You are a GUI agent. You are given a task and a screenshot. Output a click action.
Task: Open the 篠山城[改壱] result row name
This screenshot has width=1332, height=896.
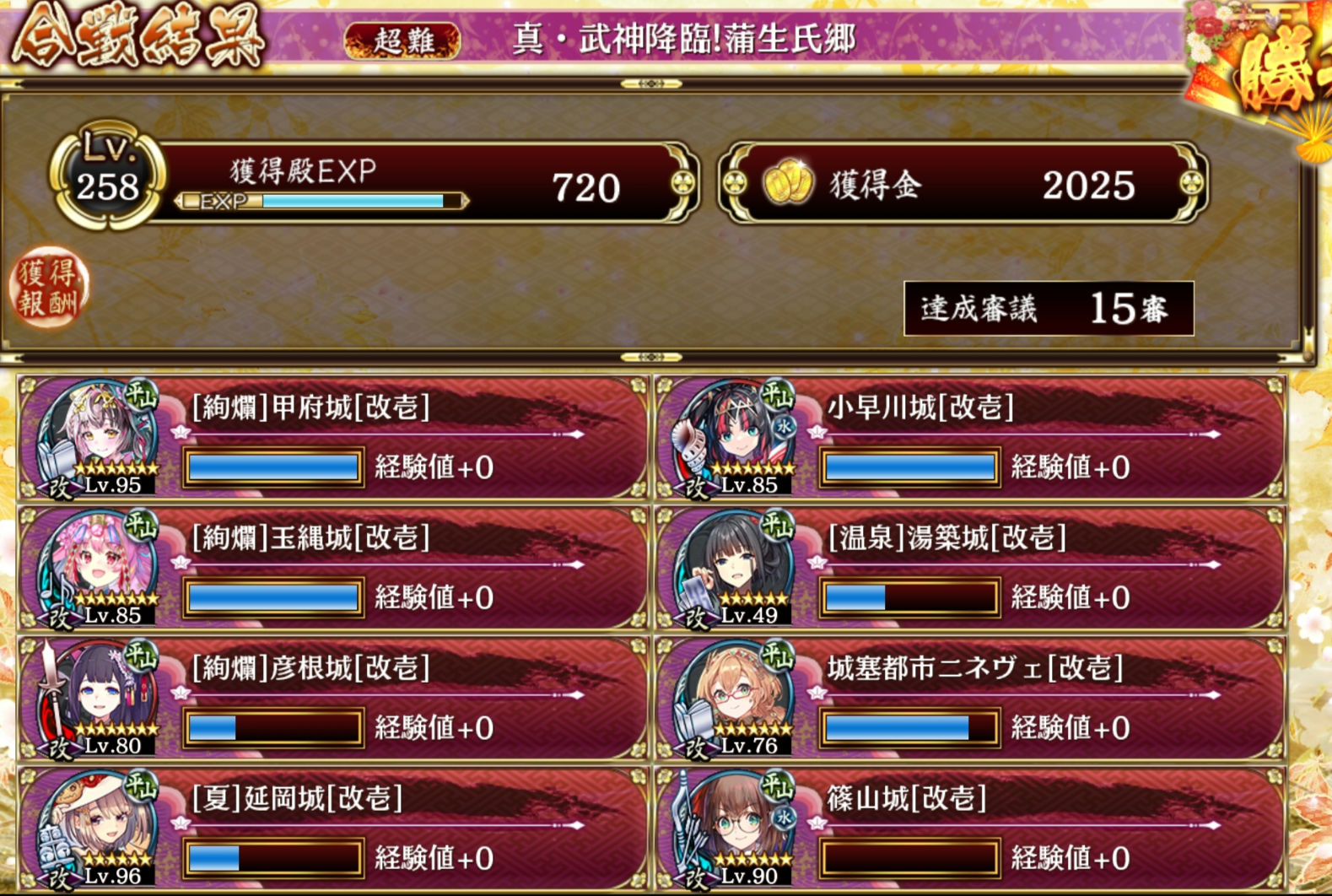[x=907, y=797]
